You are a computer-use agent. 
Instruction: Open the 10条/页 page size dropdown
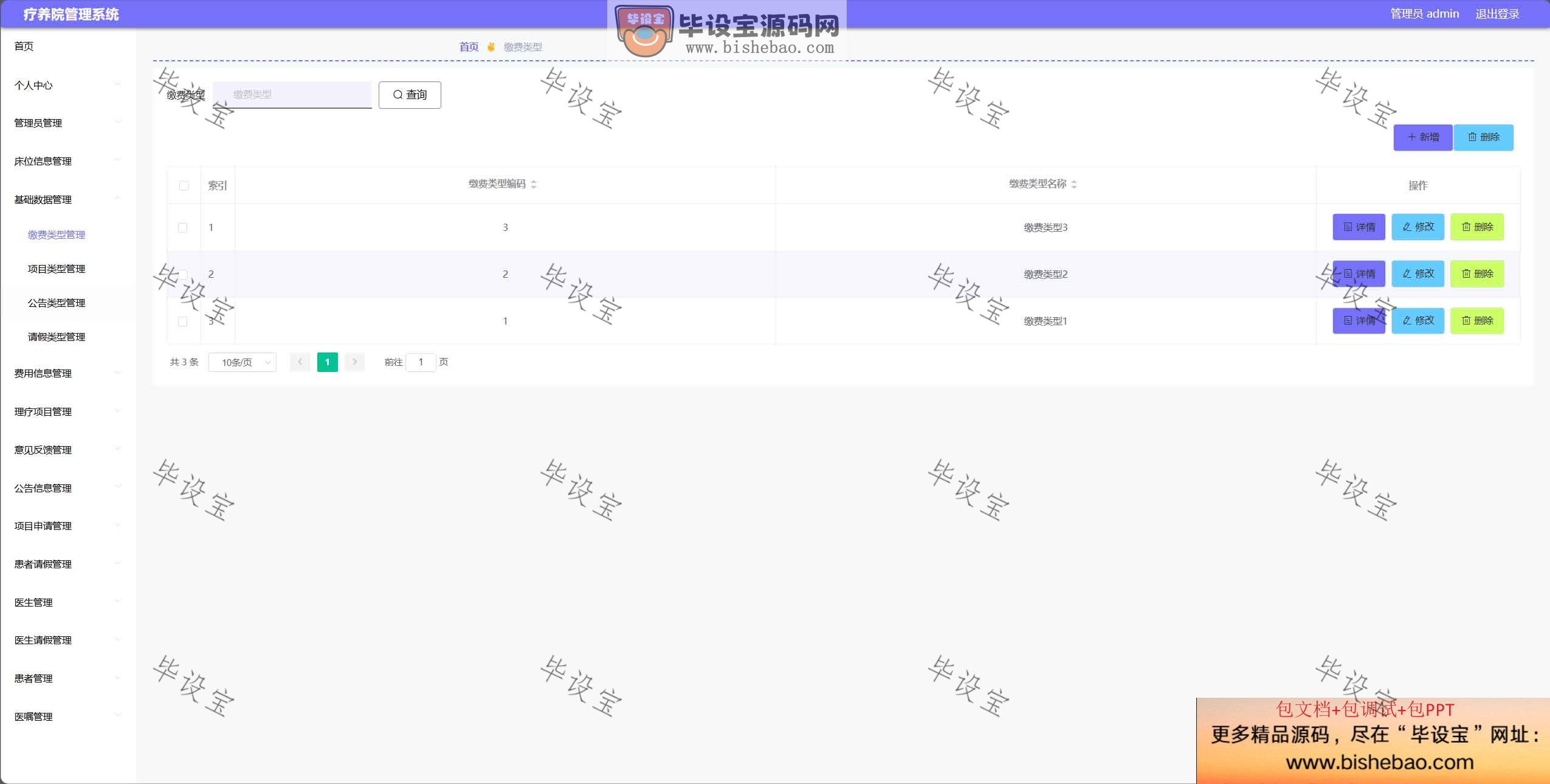(243, 362)
